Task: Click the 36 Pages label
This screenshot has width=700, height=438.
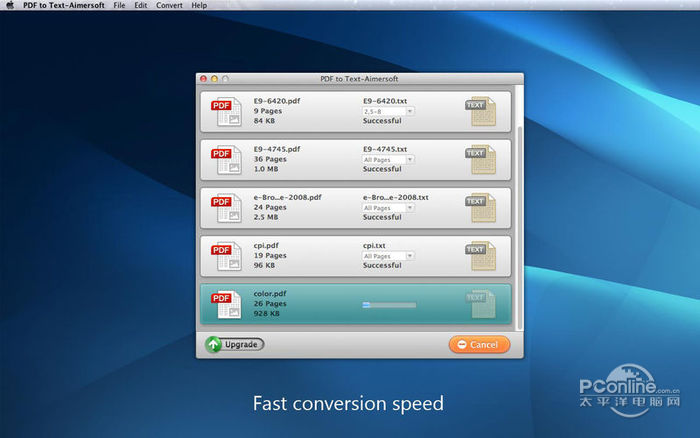Action: click(x=270, y=159)
